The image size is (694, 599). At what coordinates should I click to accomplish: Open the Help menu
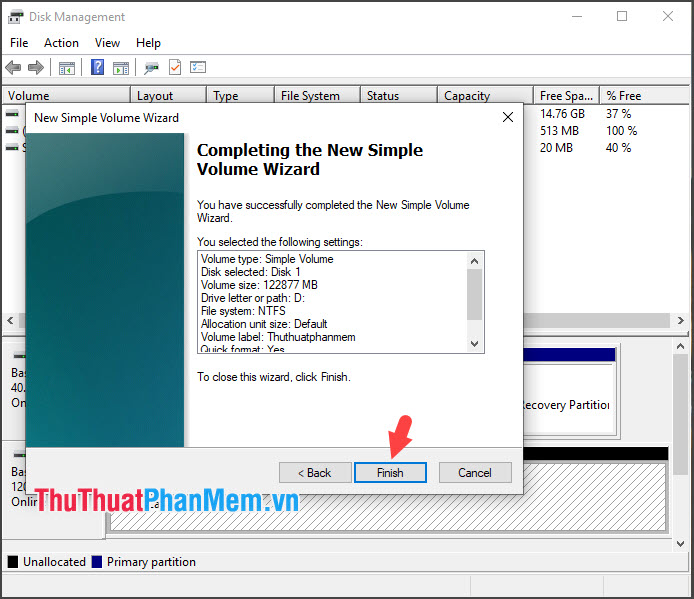148,43
